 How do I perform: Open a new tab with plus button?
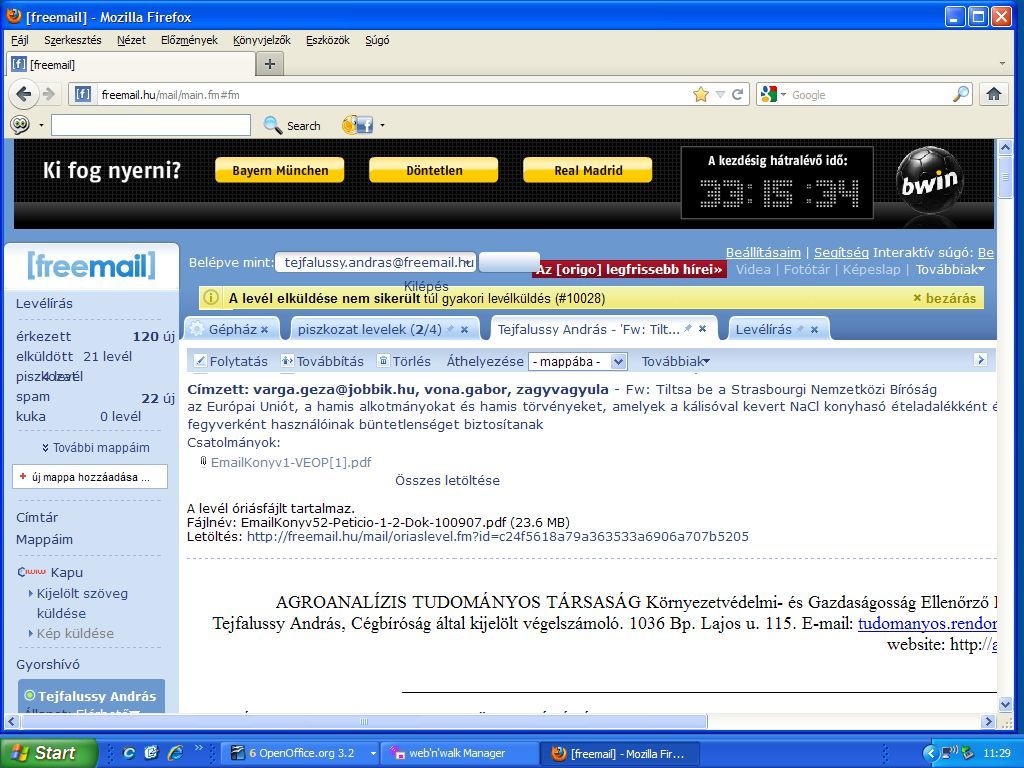tap(270, 64)
